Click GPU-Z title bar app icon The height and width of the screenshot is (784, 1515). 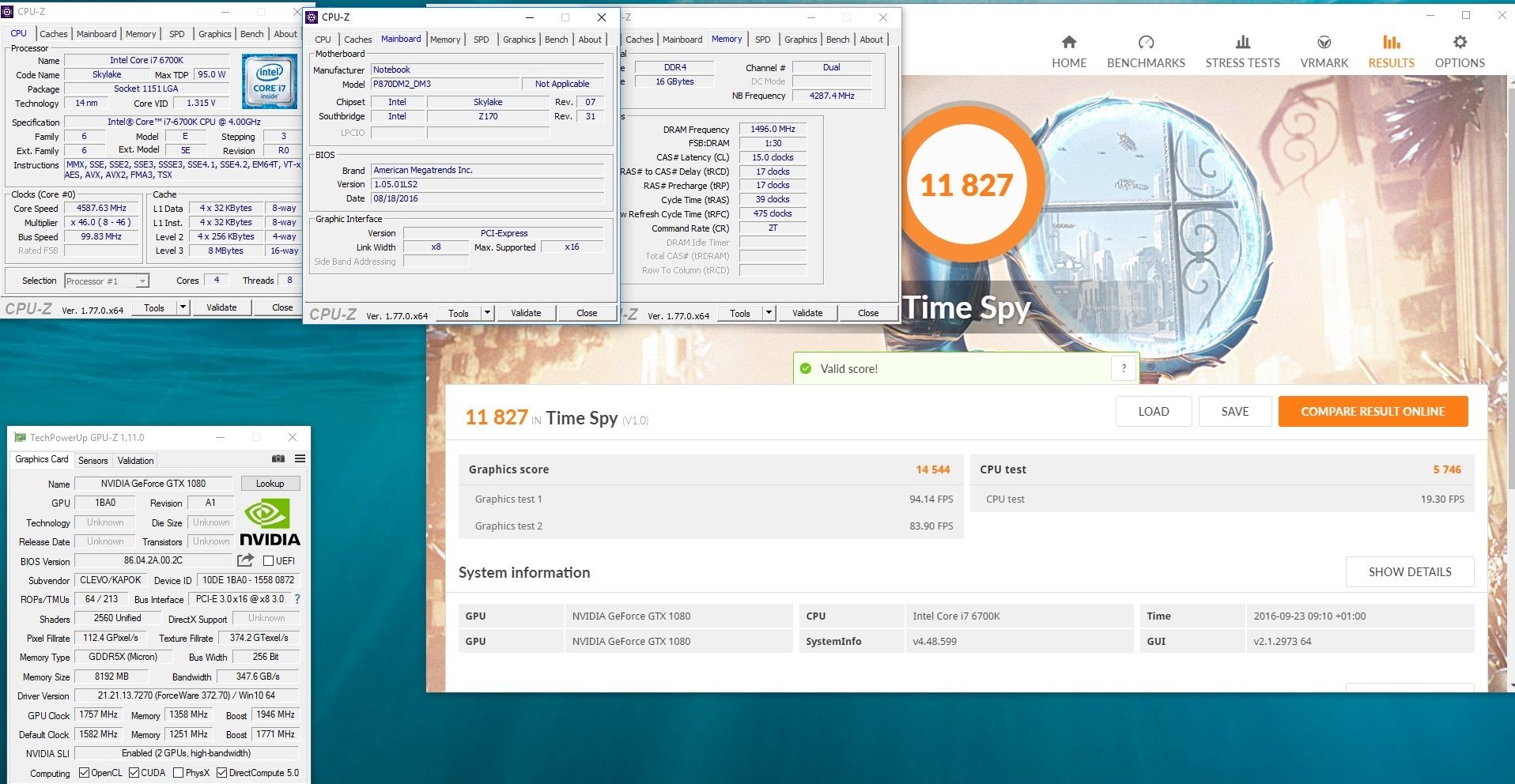(20, 437)
